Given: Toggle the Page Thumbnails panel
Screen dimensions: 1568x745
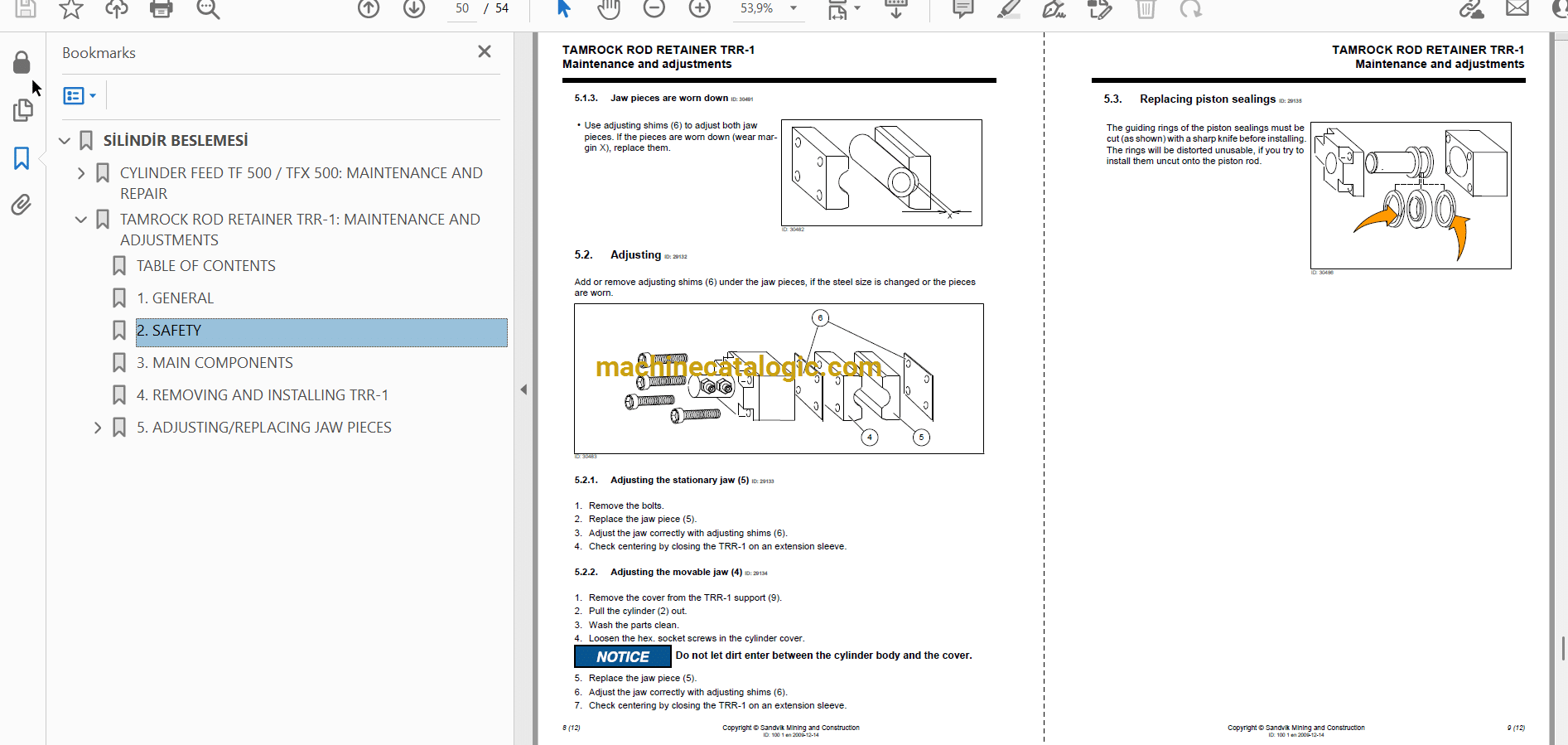Looking at the screenshot, I should 22,110.
